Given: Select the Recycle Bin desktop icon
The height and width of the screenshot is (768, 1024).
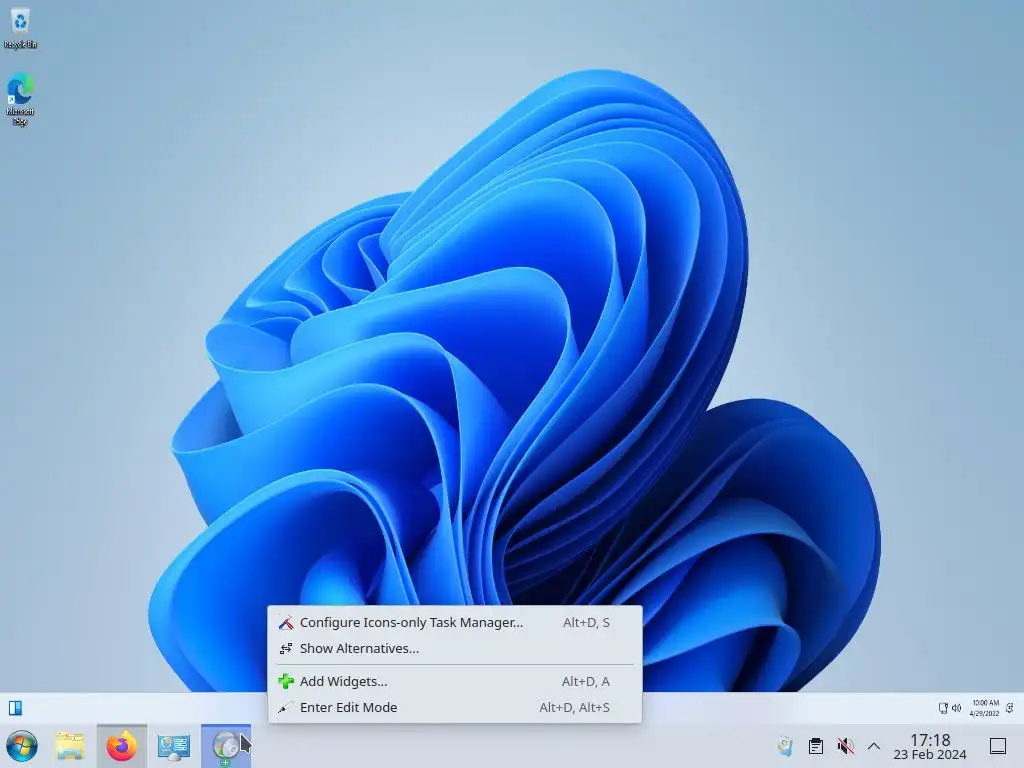Looking at the screenshot, I should (x=20, y=27).
